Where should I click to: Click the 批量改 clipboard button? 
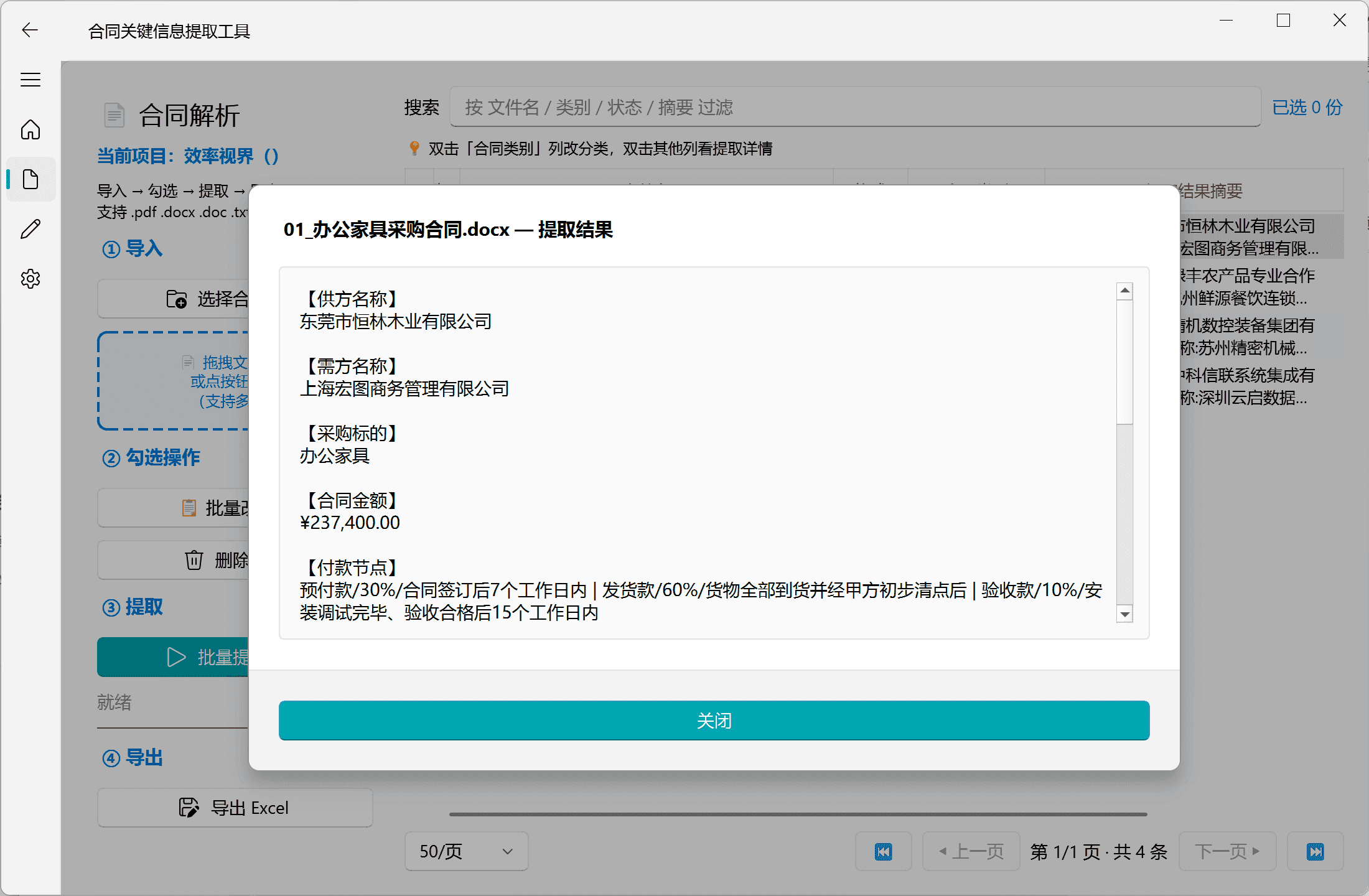click(x=173, y=508)
